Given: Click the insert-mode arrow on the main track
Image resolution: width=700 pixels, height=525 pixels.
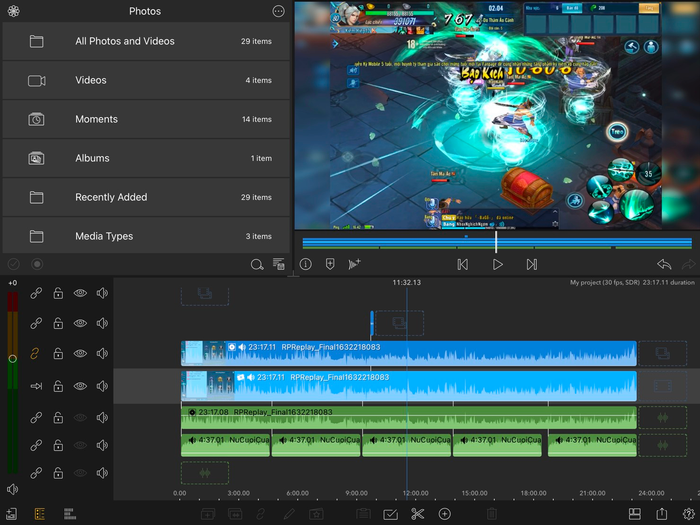Looking at the screenshot, I should pos(36,386).
